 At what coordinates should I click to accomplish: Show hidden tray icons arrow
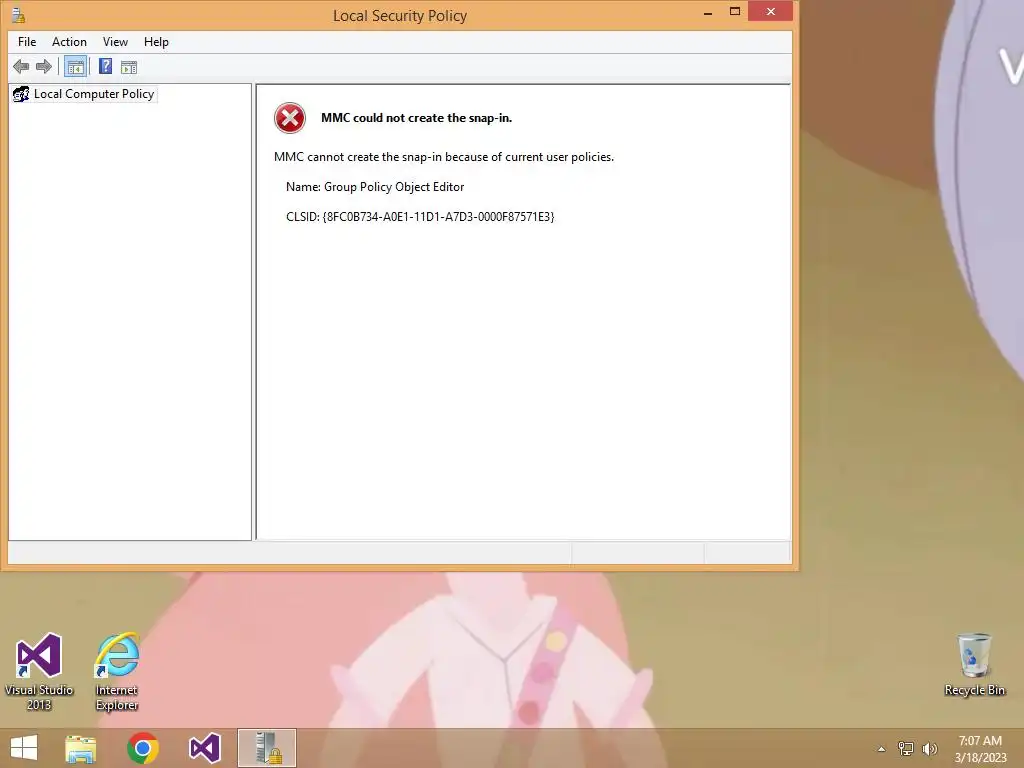pyautogui.click(x=882, y=749)
